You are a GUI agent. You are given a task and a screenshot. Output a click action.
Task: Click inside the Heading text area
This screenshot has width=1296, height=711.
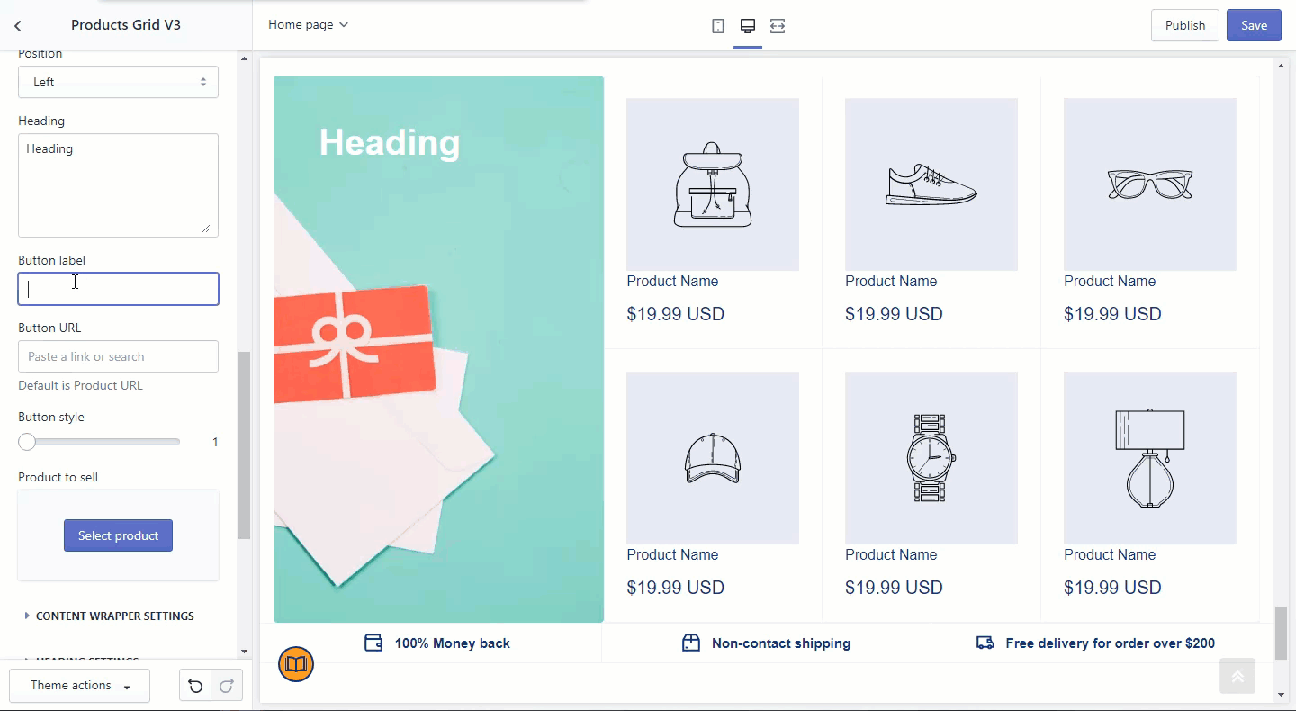pos(118,186)
